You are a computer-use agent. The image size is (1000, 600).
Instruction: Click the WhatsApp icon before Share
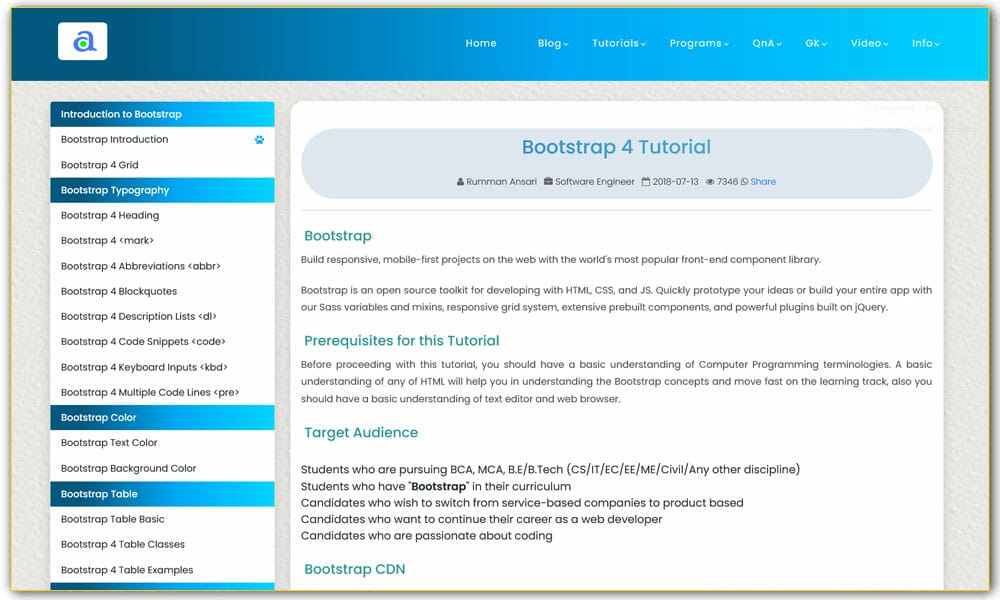coord(744,182)
